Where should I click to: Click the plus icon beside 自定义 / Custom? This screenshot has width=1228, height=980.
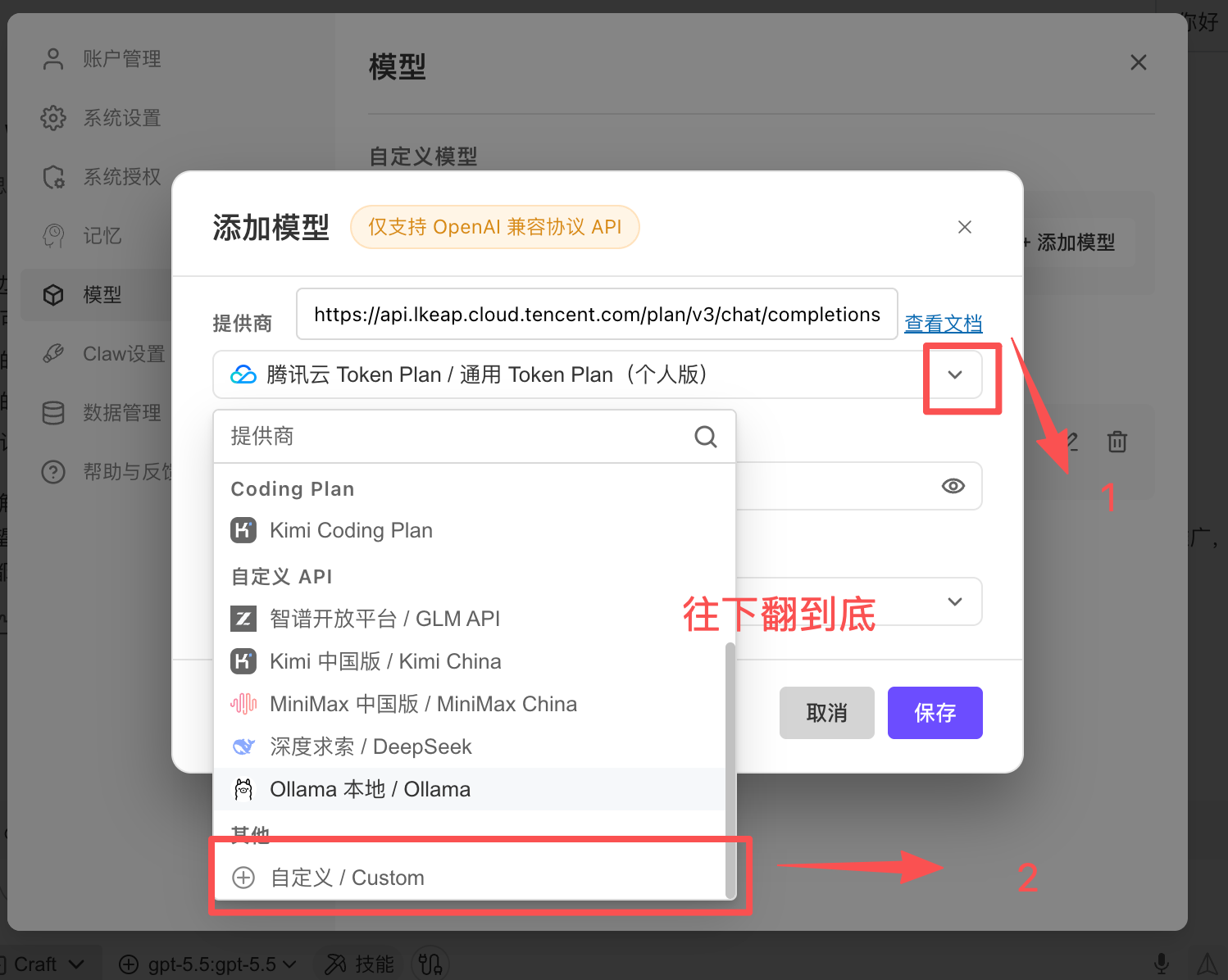[243, 878]
